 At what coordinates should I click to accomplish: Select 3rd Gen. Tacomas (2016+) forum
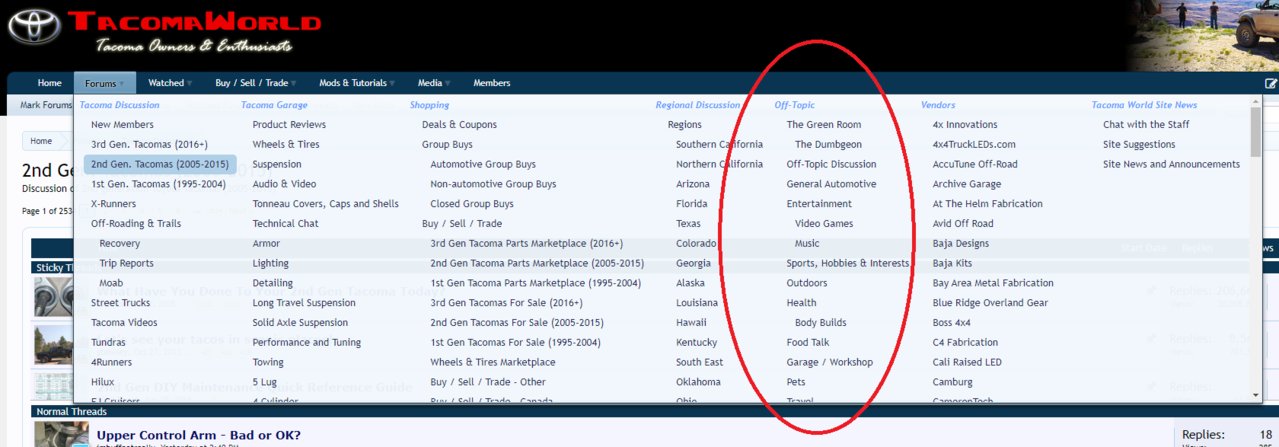click(149, 144)
